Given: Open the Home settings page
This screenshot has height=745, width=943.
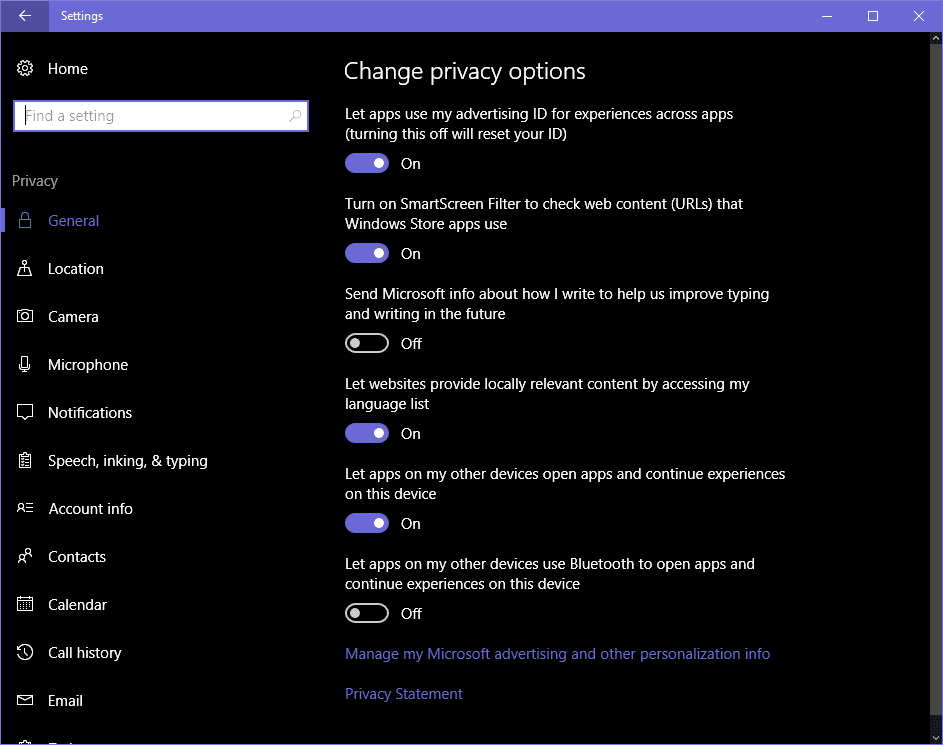Looking at the screenshot, I should pos(67,68).
